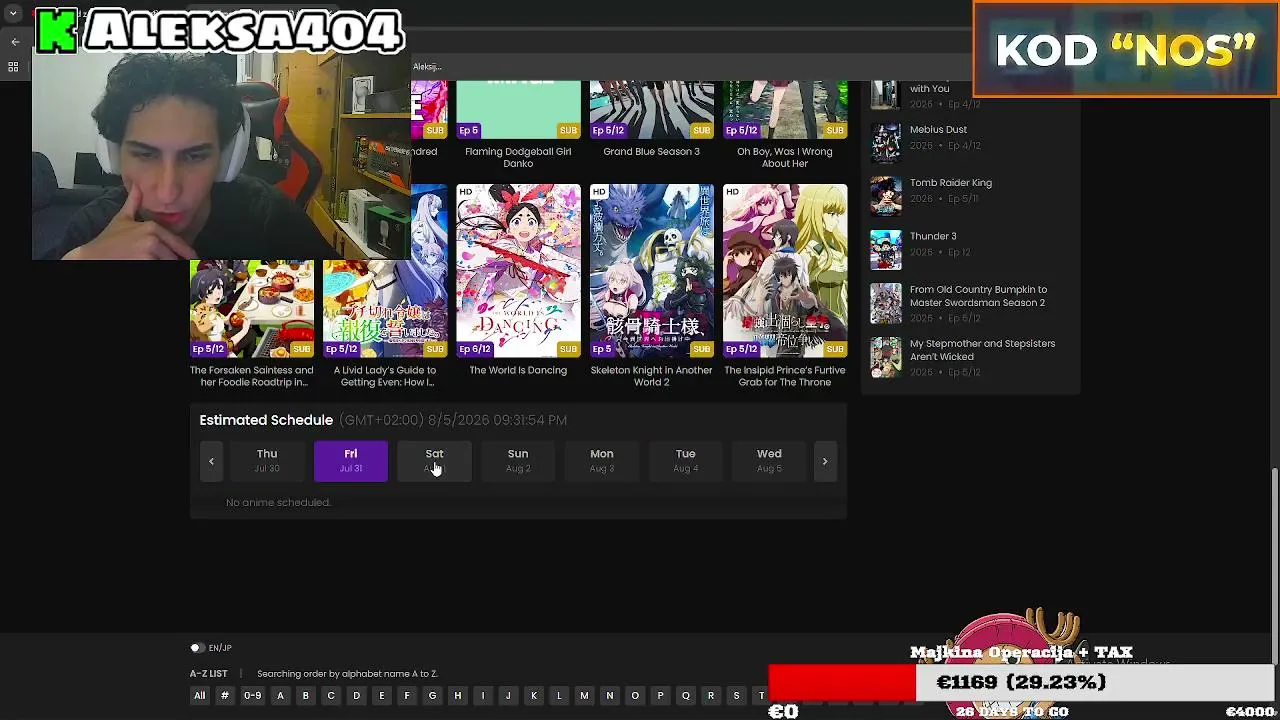The width and height of the screenshot is (1280, 720).
Task: Filter A-Z list by letter L
Action: (x=559, y=696)
